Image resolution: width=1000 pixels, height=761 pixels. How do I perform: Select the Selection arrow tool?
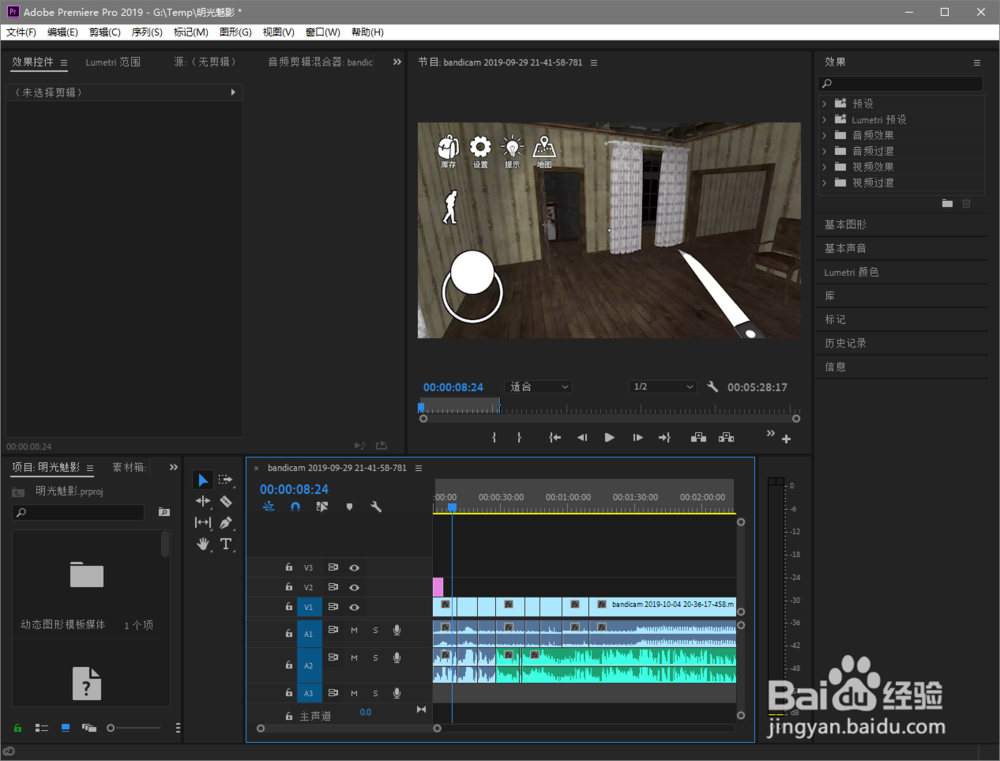click(203, 480)
